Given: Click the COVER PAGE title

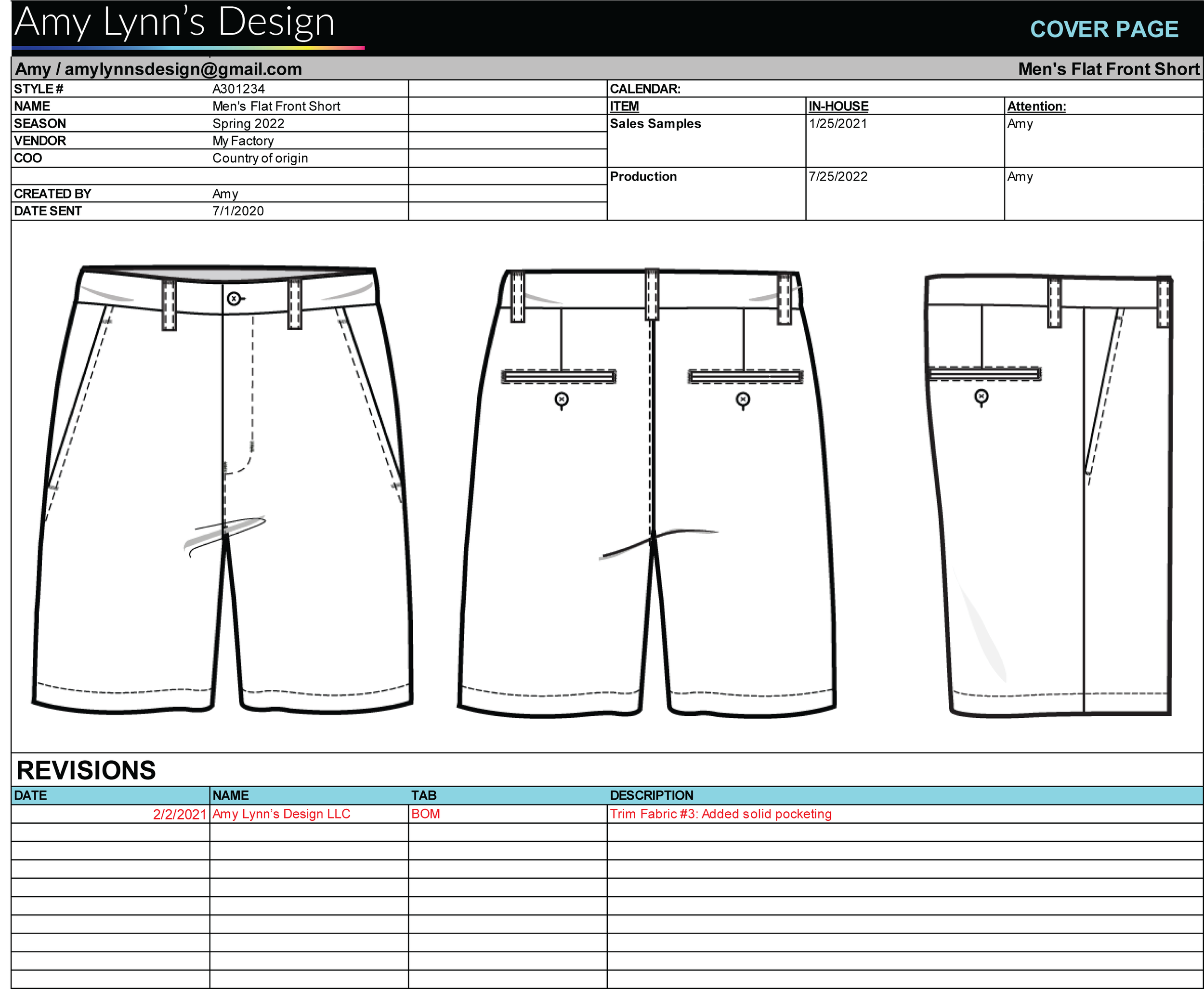Looking at the screenshot, I should [x=1103, y=29].
